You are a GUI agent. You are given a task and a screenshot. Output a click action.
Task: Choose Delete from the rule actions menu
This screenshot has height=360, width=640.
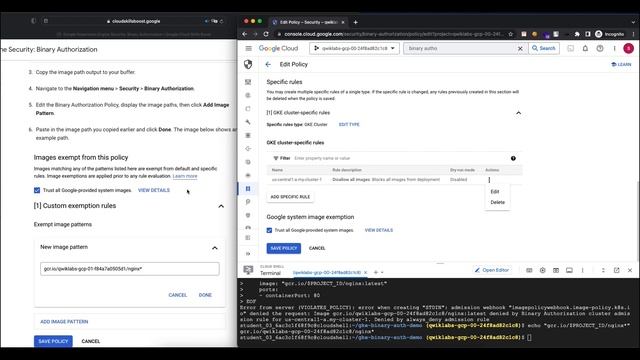[x=497, y=202]
